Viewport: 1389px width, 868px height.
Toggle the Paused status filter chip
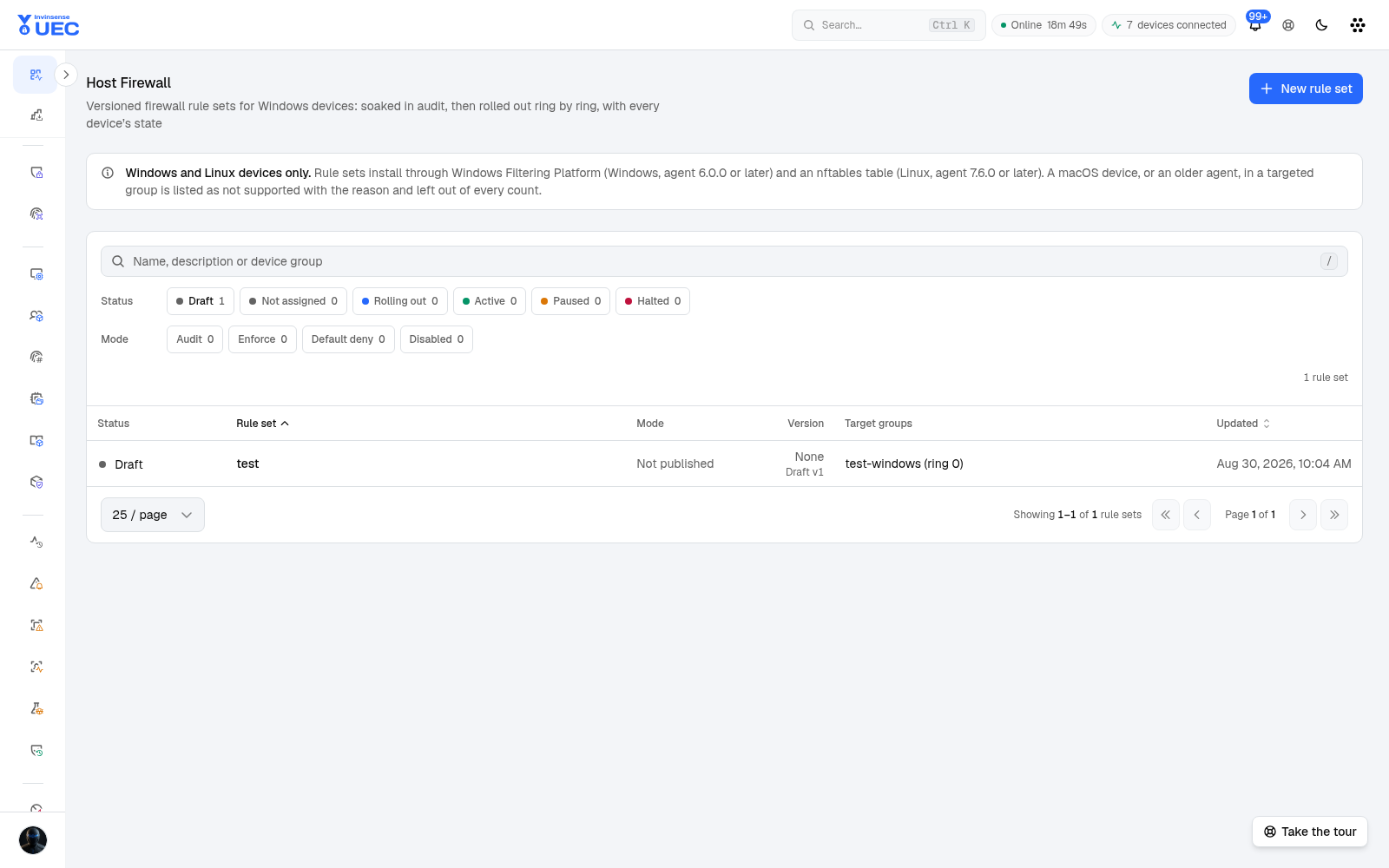click(570, 301)
